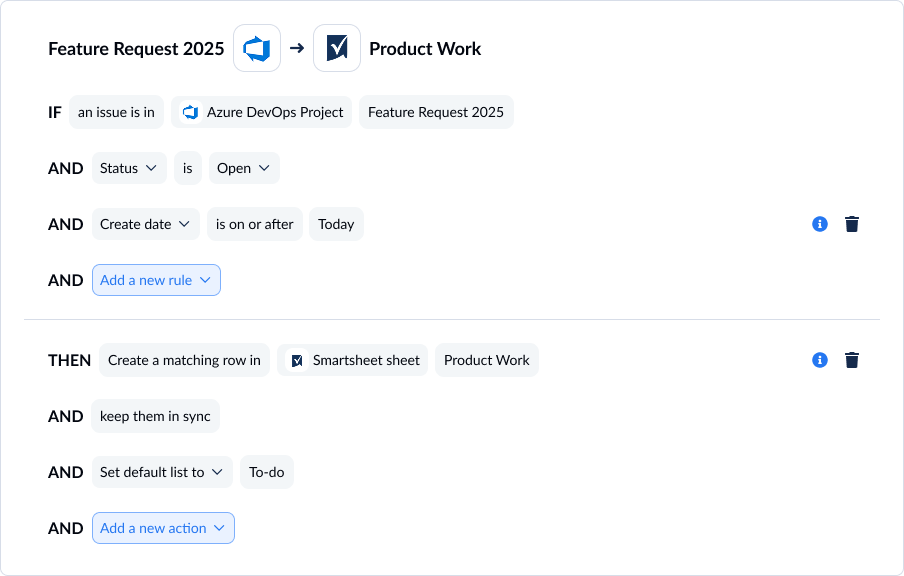Click the info icon beside the matching row action

click(820, 360)
